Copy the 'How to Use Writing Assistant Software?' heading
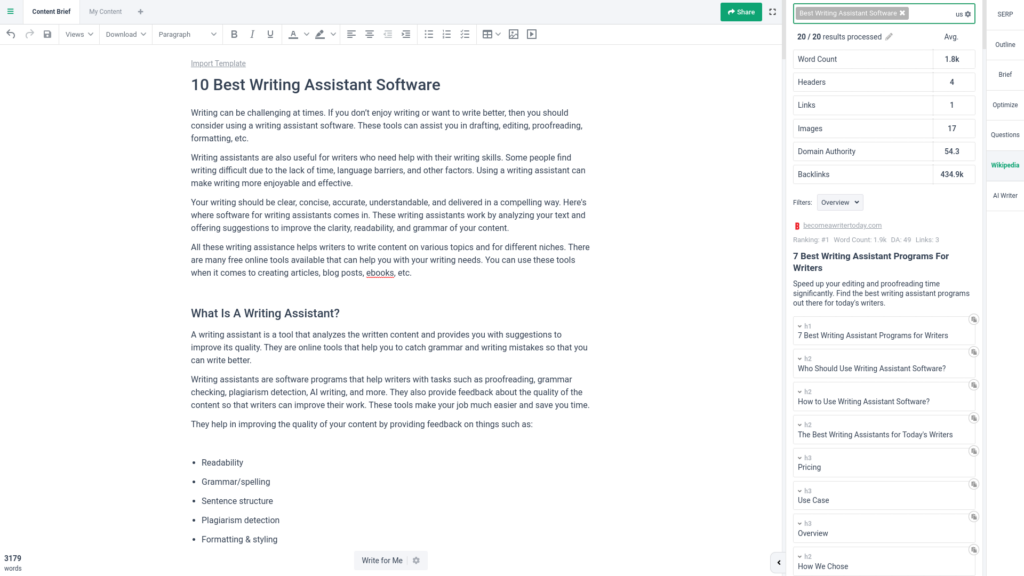Screen dimensions: 1024x576 (x=974, y=385)
